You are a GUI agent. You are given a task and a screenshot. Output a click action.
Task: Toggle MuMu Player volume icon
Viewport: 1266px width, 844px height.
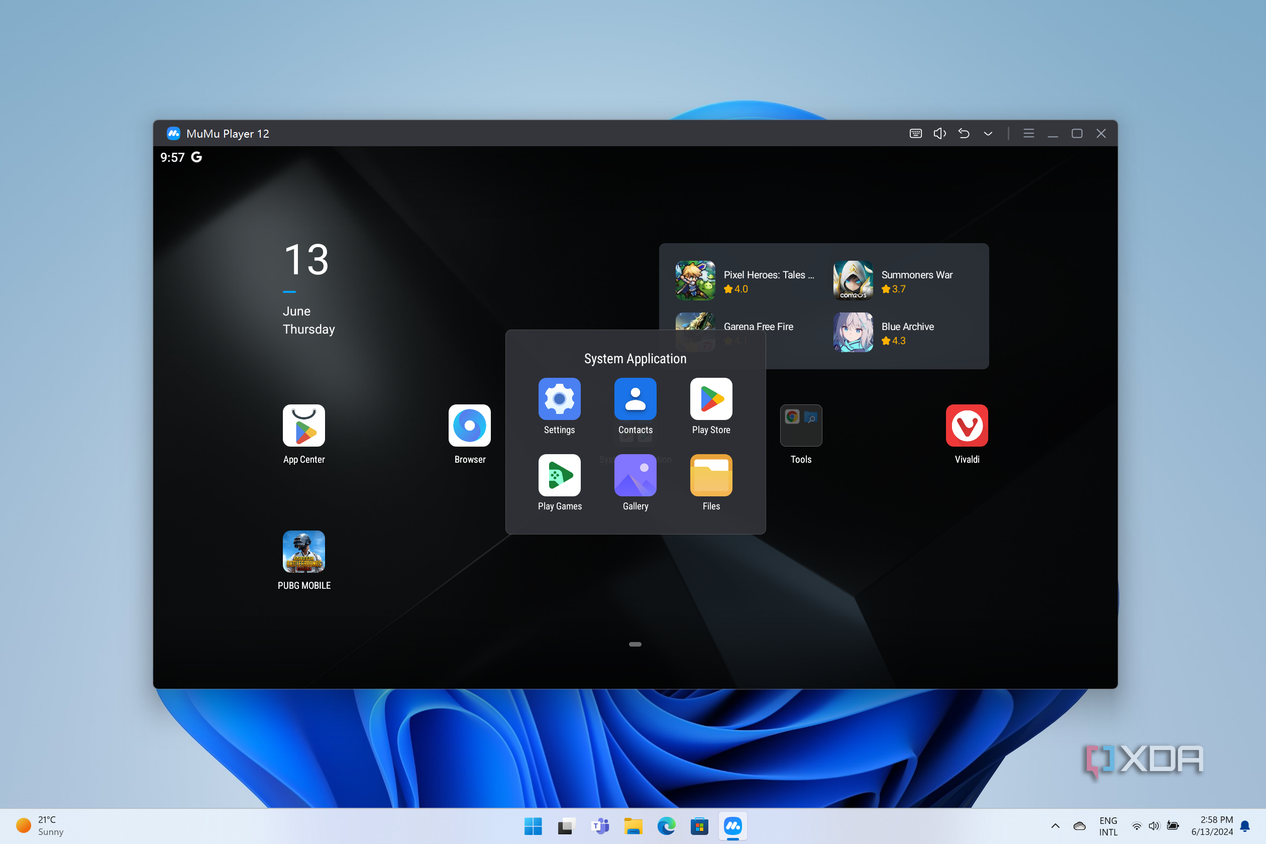point(940,133)
